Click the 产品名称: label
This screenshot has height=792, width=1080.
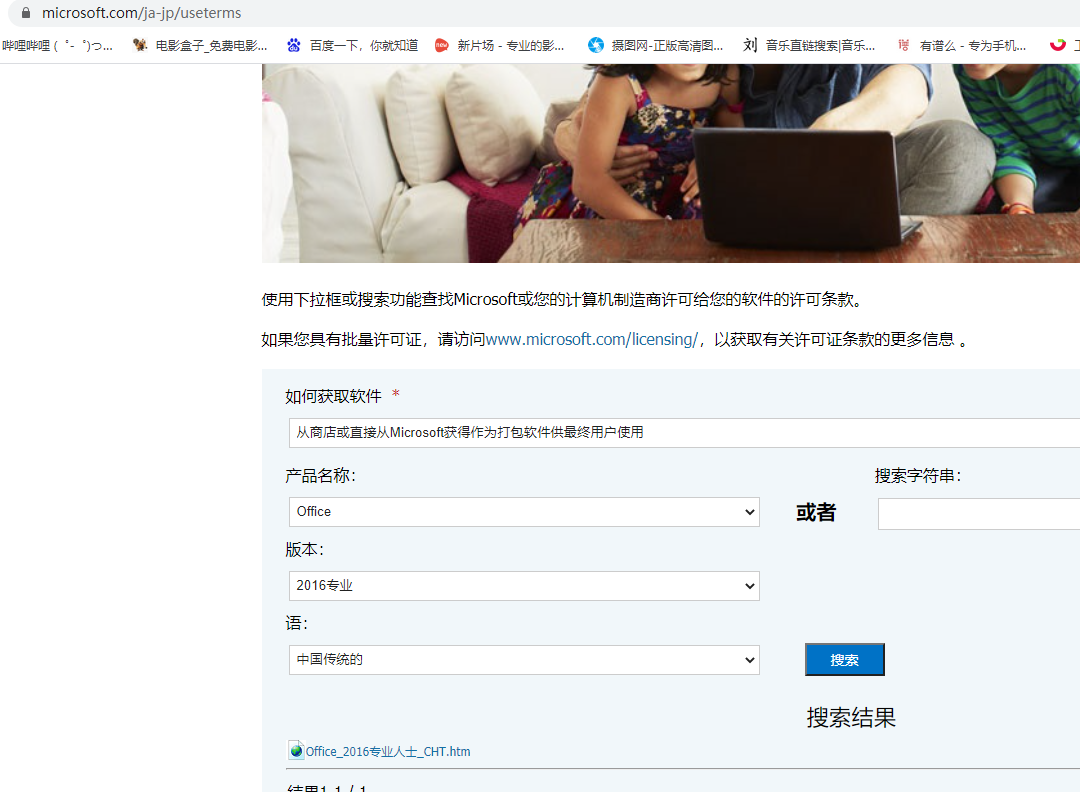320,476
